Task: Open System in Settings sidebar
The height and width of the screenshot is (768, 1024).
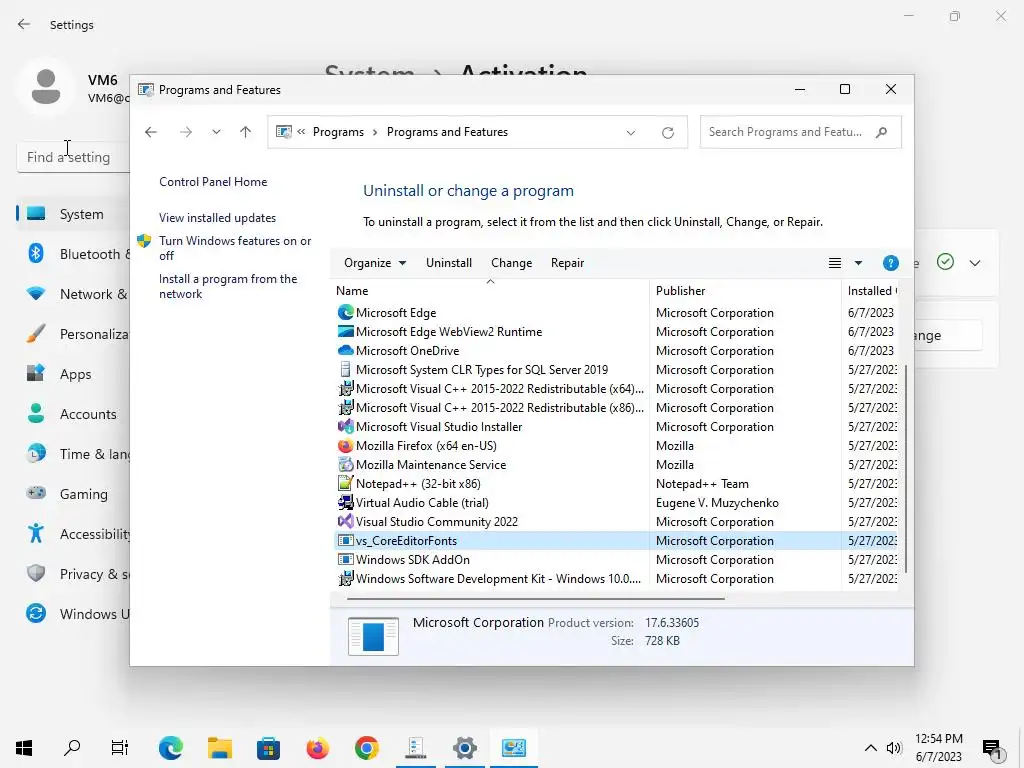Action: pos(73,214)
